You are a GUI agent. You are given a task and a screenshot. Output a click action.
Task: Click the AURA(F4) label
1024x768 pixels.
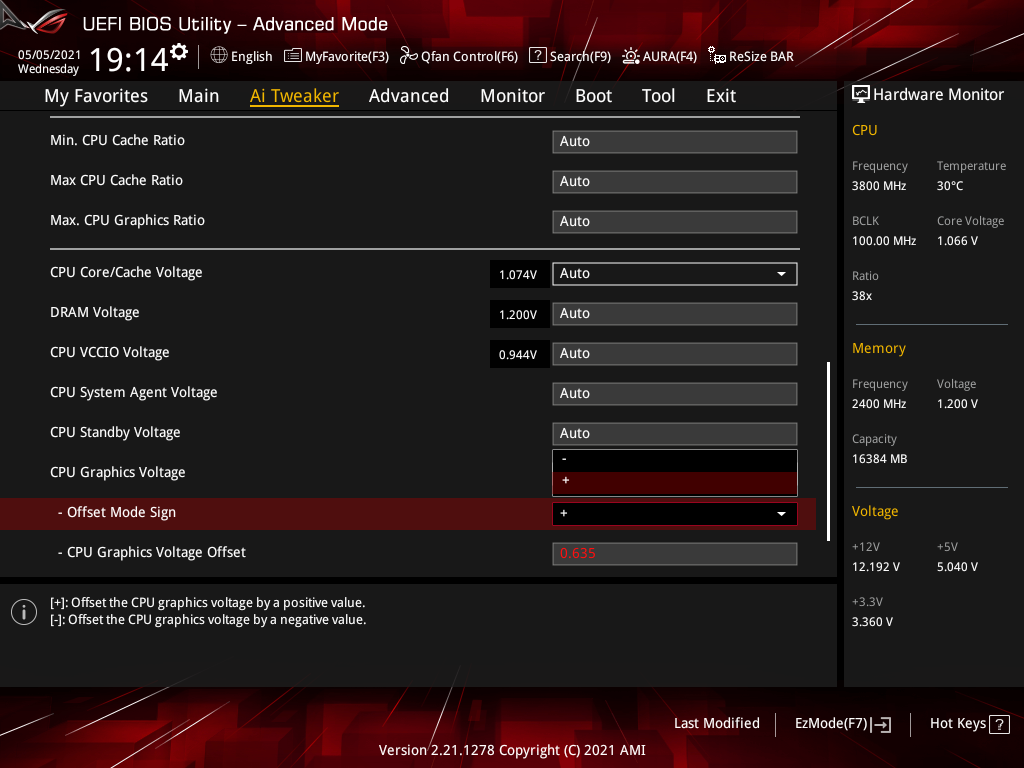click(669, 56)
